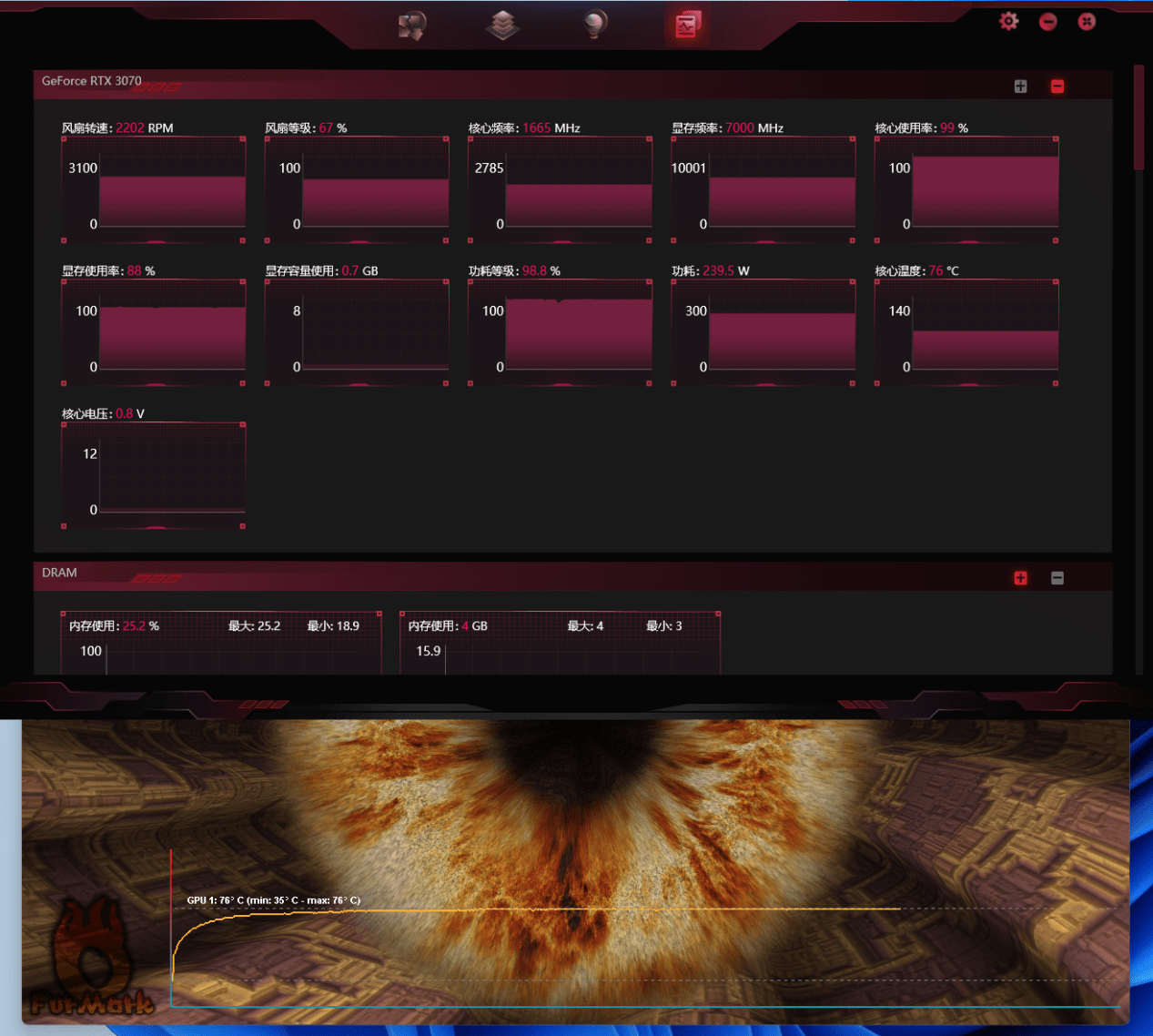Click the 300 axis maximum on power graph
This screenshot has height=1036, width=1153.
click(x=696, y=311)
